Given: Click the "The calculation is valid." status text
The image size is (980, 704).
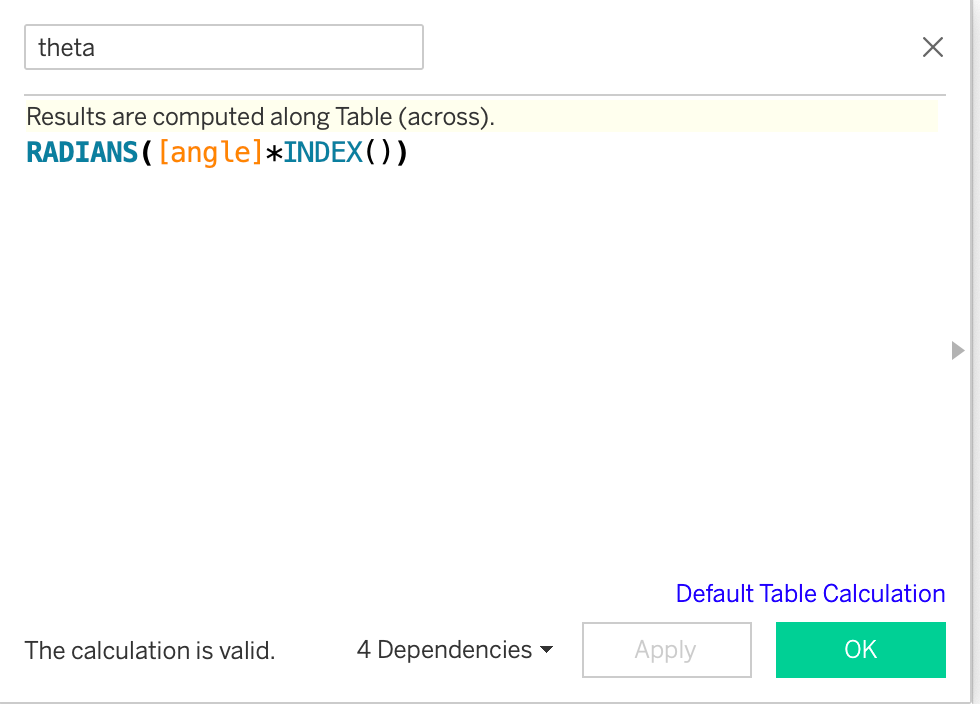Looking at the screenshot, I should click(150, 650).
